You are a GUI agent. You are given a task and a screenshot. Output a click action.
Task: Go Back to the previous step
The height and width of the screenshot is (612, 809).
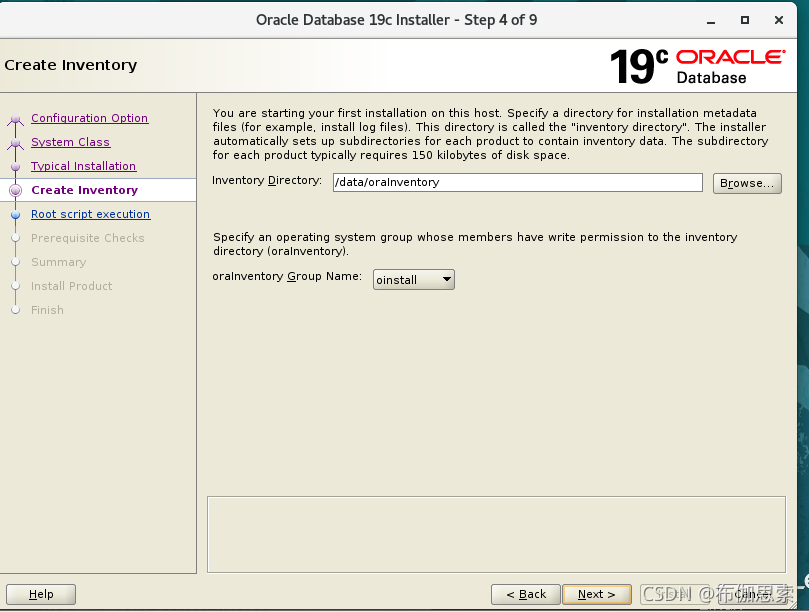[x=526, y=594]
